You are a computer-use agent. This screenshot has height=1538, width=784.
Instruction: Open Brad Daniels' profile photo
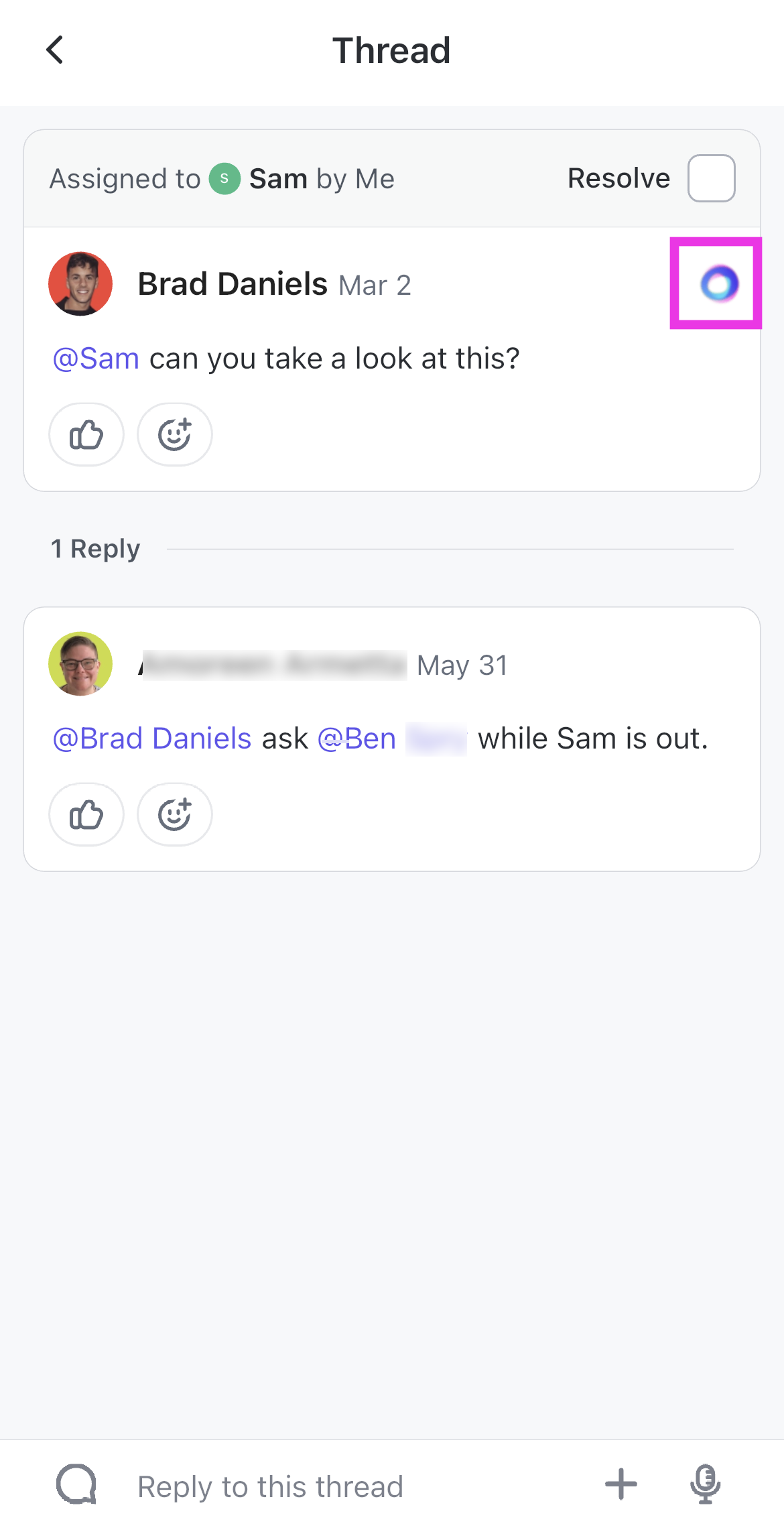[80, 284]
